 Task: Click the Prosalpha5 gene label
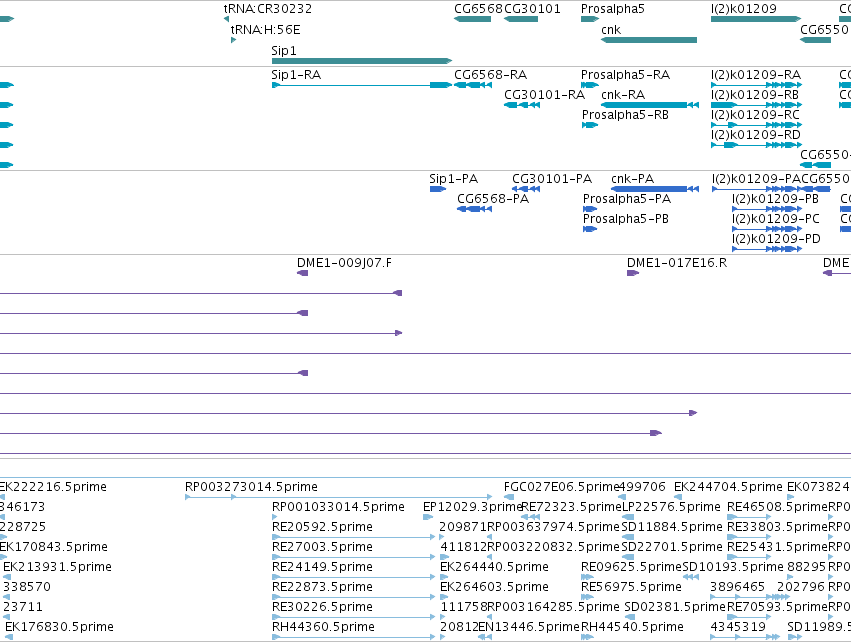612,9
